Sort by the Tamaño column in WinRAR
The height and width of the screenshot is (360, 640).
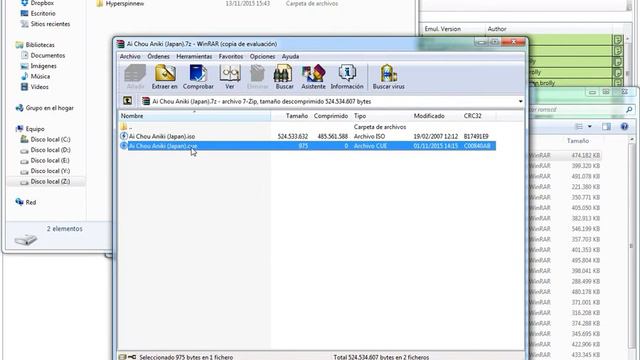point(297,116)
